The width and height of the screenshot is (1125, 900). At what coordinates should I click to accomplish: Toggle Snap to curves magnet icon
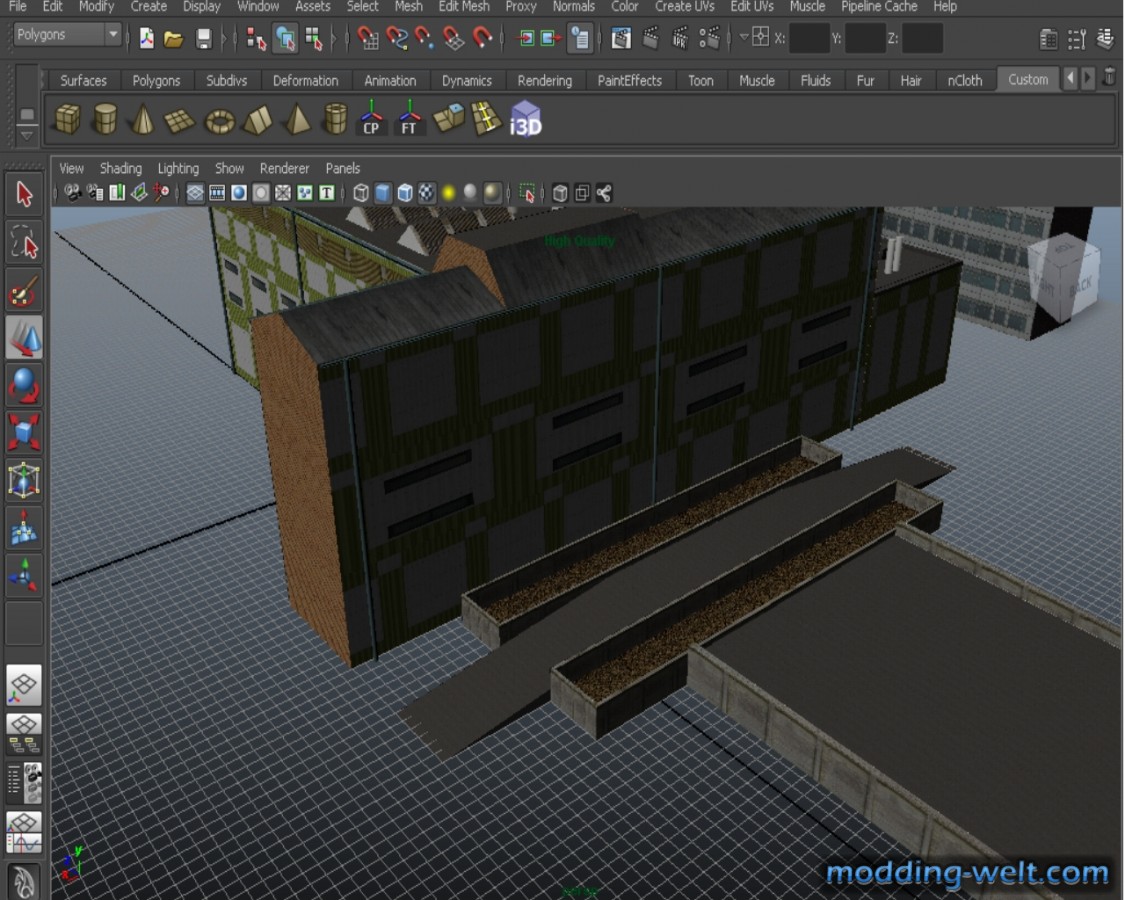pyautogui.click(x=397, y=38)
